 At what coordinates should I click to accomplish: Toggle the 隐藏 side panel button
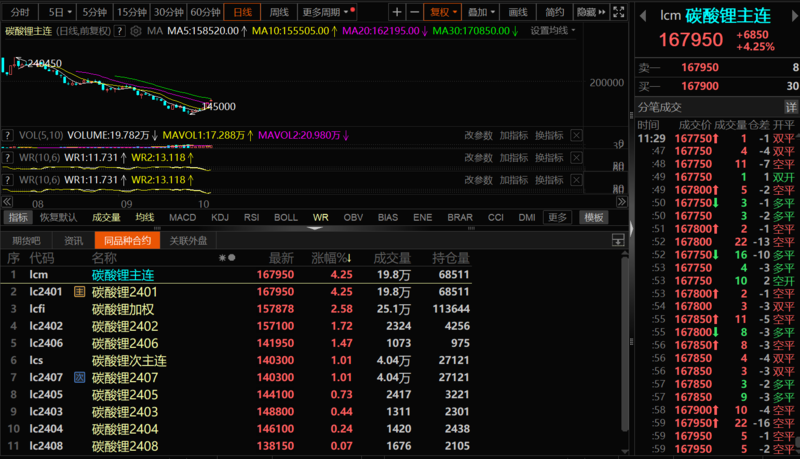tap(590, 12)
